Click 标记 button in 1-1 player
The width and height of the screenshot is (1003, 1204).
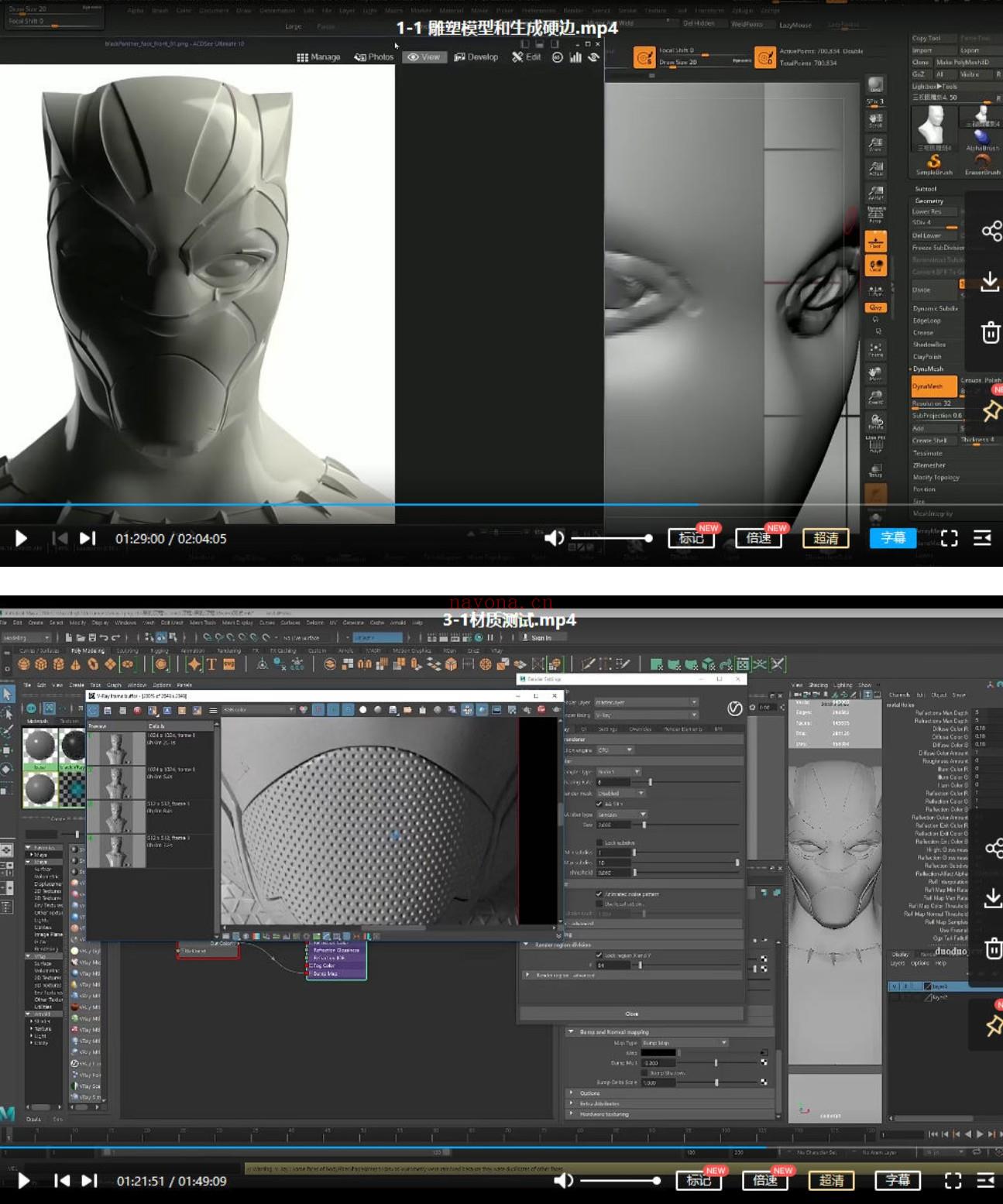[x=691, y=538]
